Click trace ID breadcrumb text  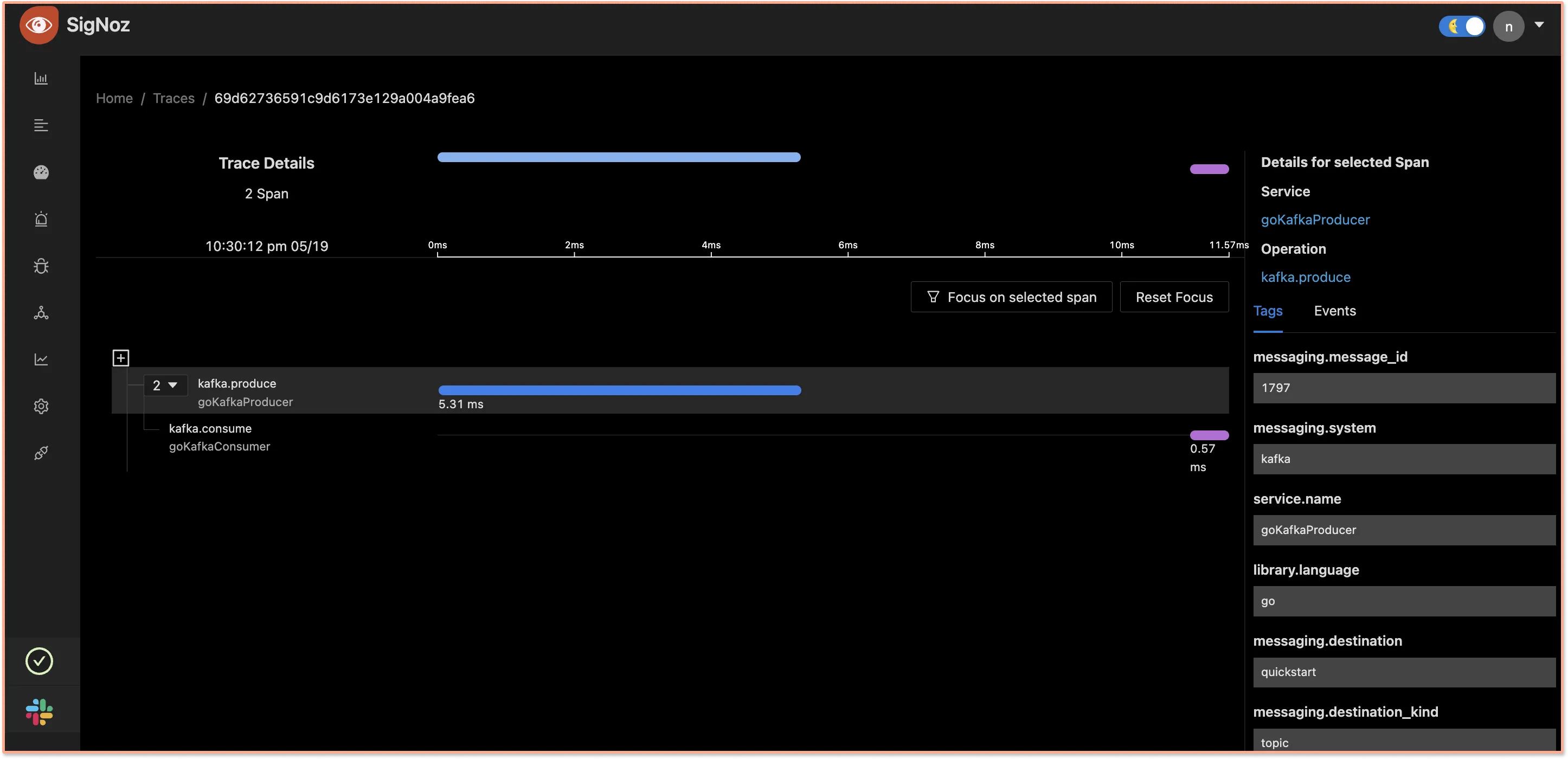pyautogui.click(x=344, y=98)
